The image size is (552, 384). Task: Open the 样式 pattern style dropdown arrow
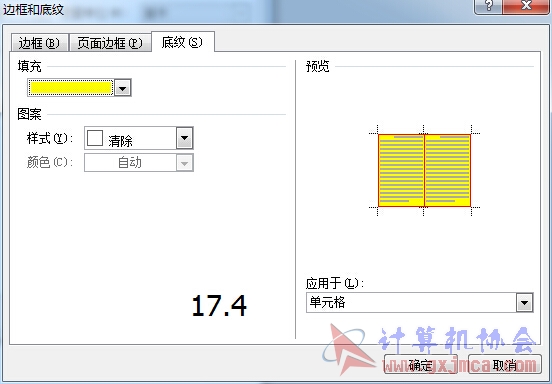coord(184,138)
